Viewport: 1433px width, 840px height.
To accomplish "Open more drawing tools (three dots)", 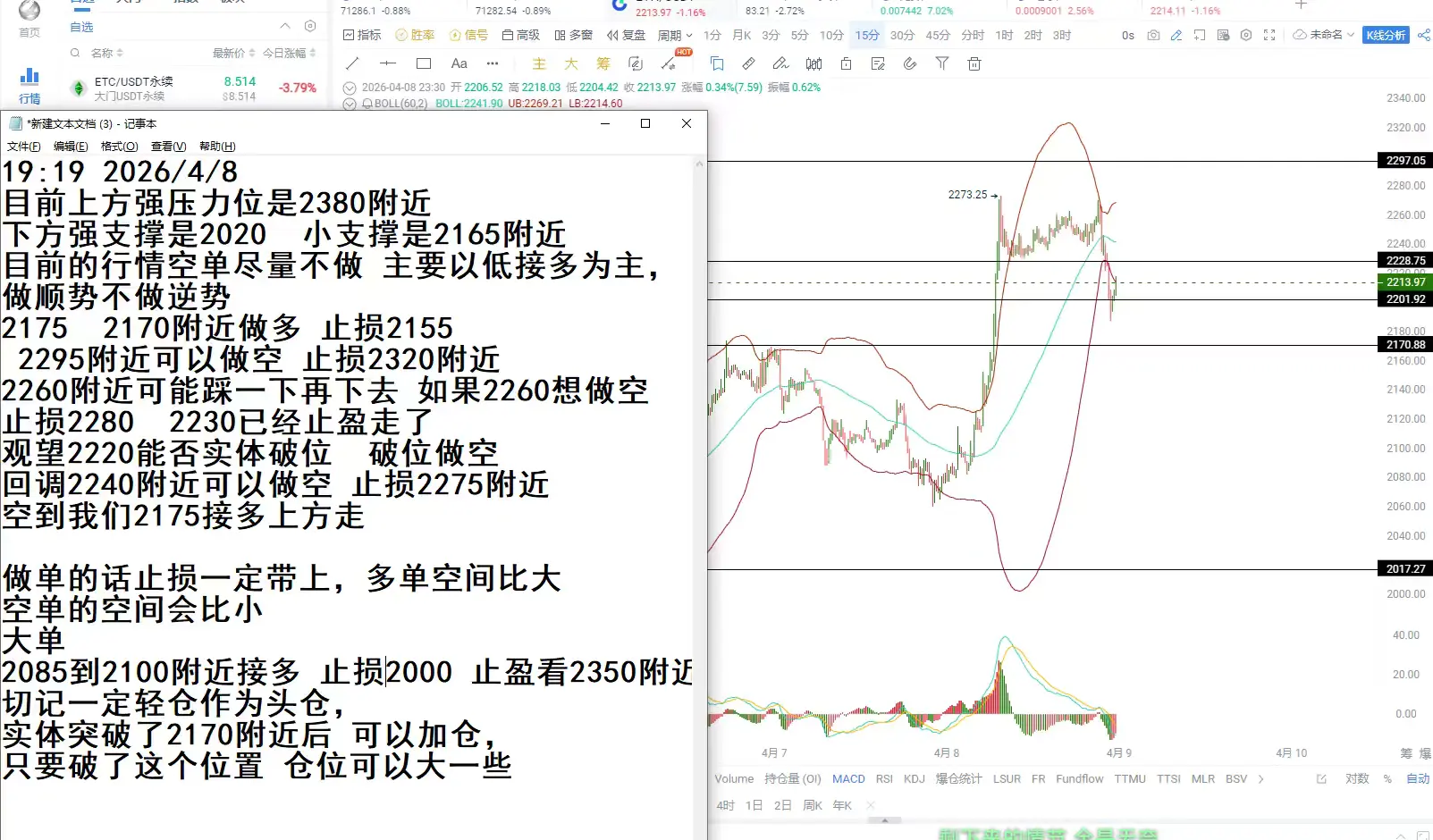I will click(x=493, y=63).
